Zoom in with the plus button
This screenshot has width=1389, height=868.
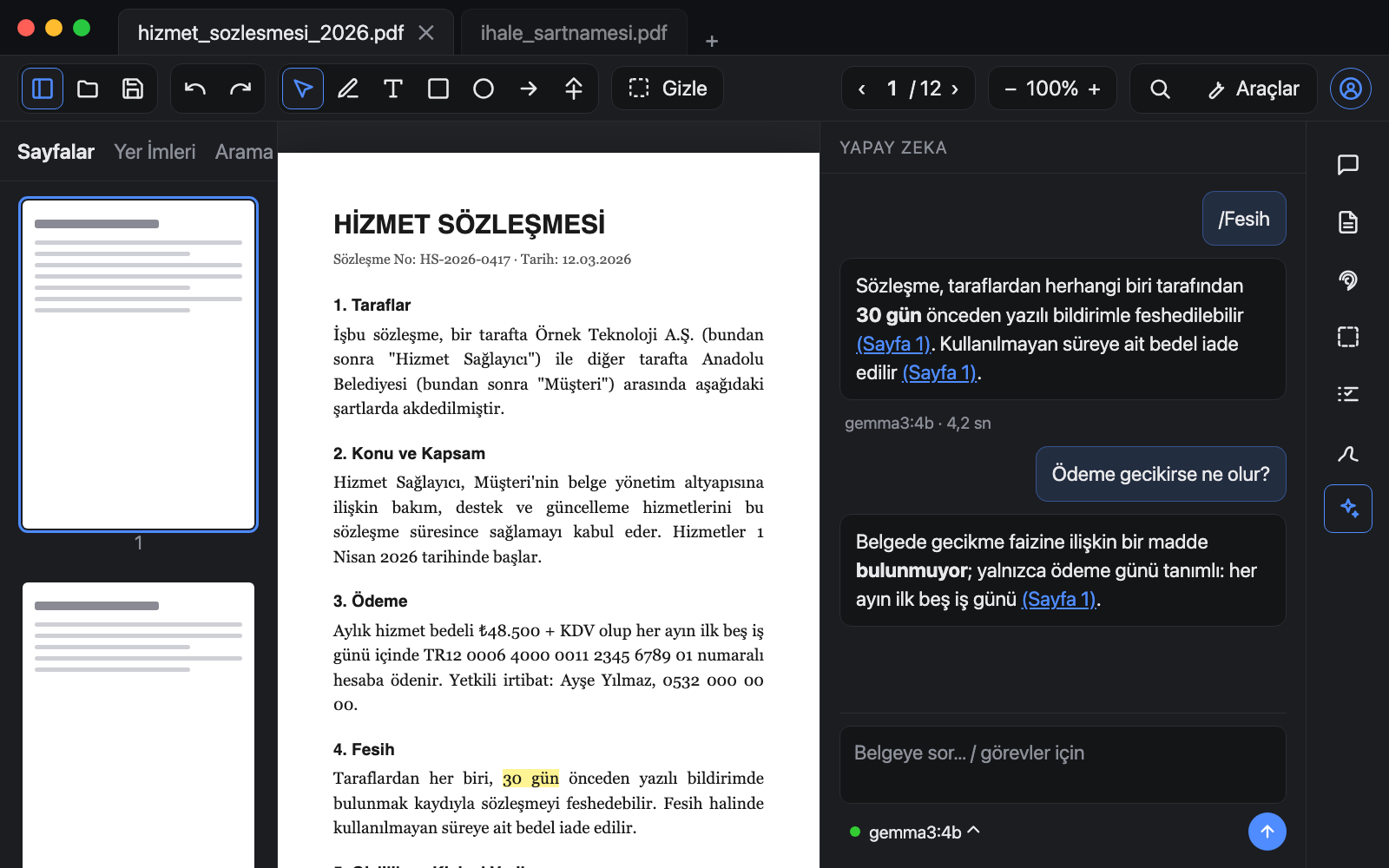pos(1094,89)
